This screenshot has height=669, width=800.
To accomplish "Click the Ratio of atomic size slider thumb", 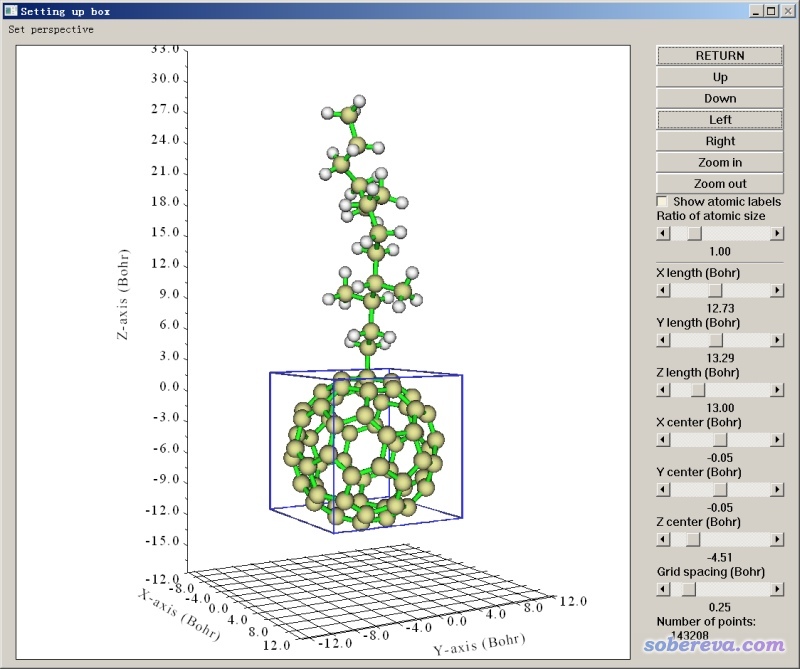I will pos(694,233).
